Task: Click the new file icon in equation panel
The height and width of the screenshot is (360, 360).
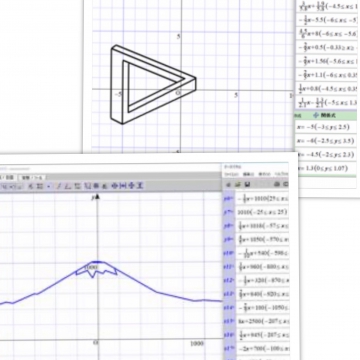Action: click(x=228, y=184)
